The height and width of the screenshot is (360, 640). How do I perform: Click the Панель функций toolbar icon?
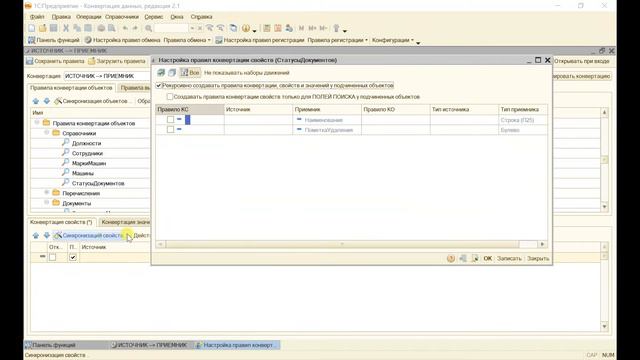tap(31, 40)
